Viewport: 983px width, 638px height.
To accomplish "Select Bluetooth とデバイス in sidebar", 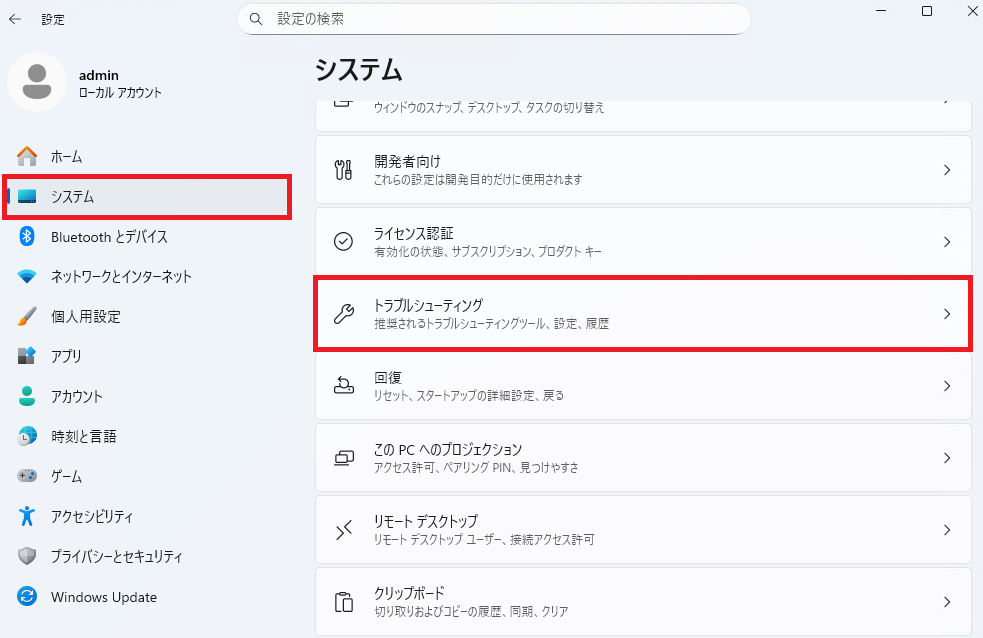I will 147,236.
